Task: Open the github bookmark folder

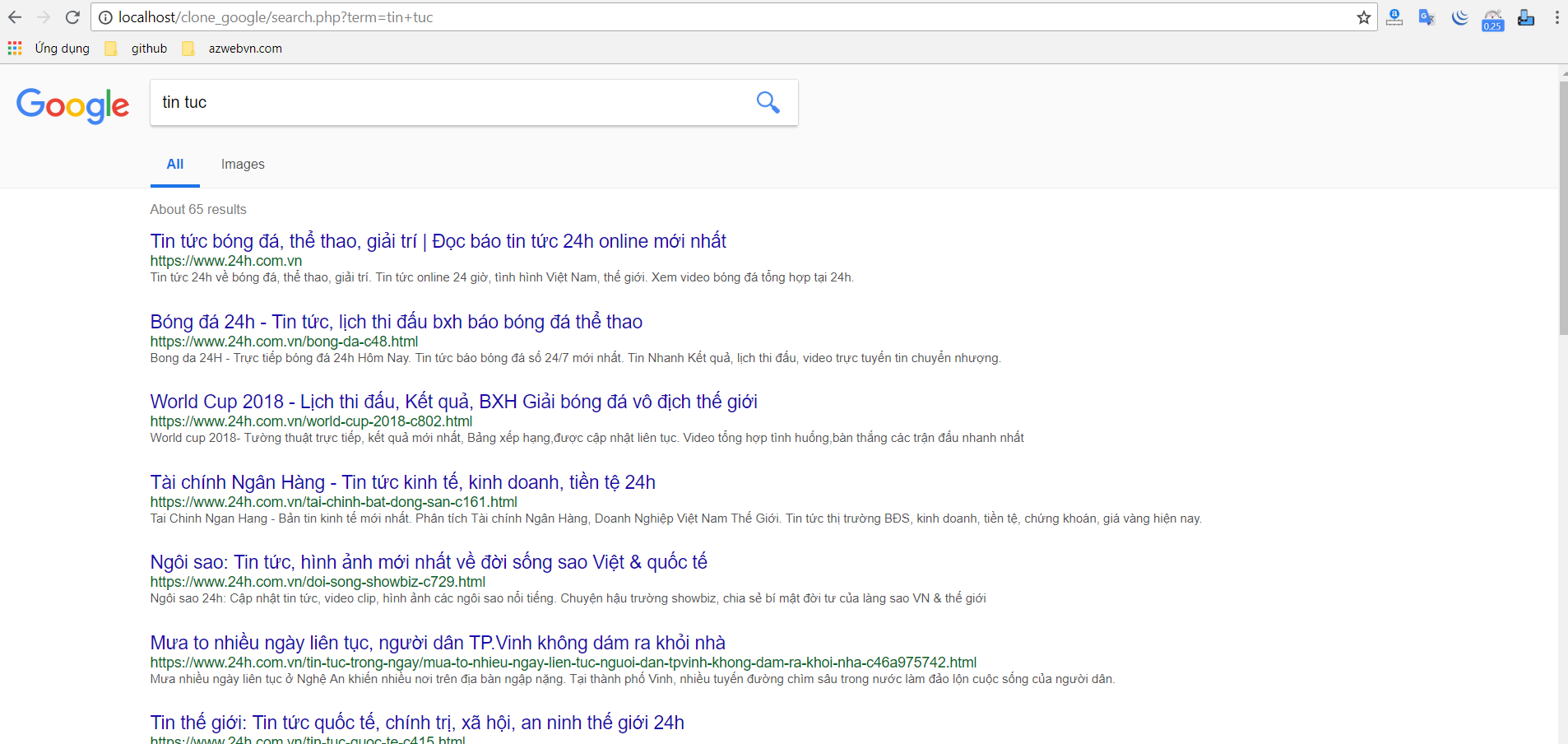Action: pos(137,49)
